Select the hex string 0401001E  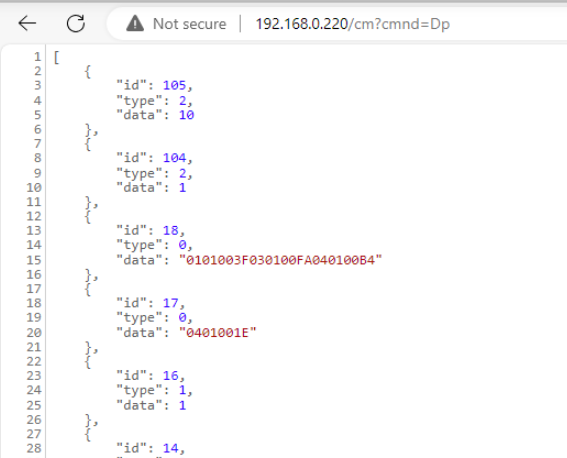217,333
